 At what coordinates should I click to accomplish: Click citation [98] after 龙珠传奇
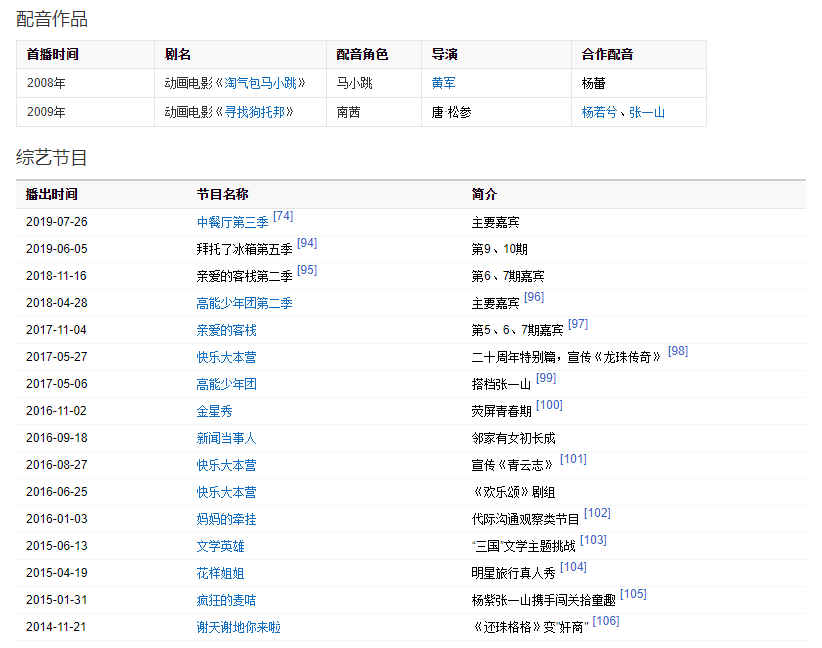pyautogui.click(x=678, y=351)
